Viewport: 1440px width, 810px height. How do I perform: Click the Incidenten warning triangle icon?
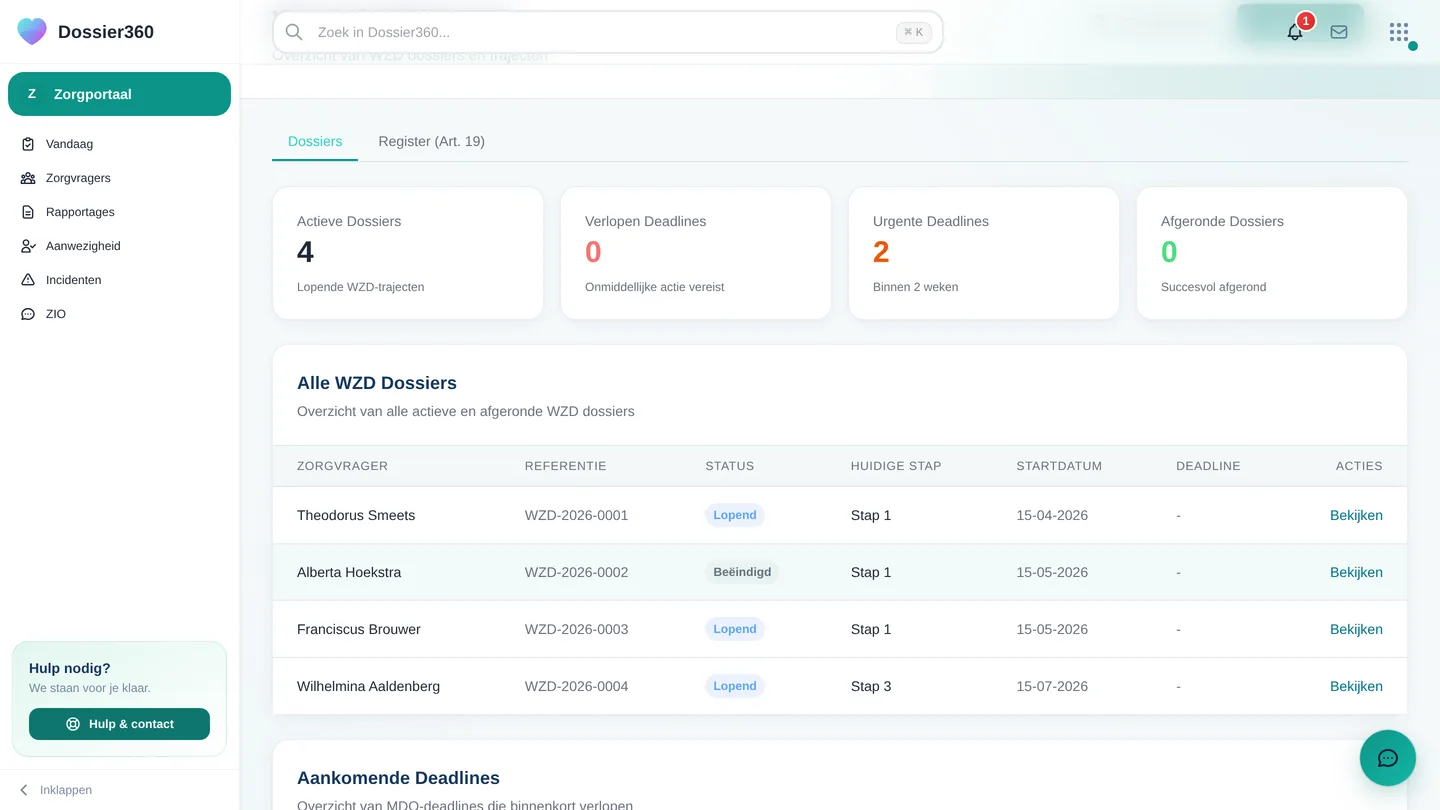28,280
